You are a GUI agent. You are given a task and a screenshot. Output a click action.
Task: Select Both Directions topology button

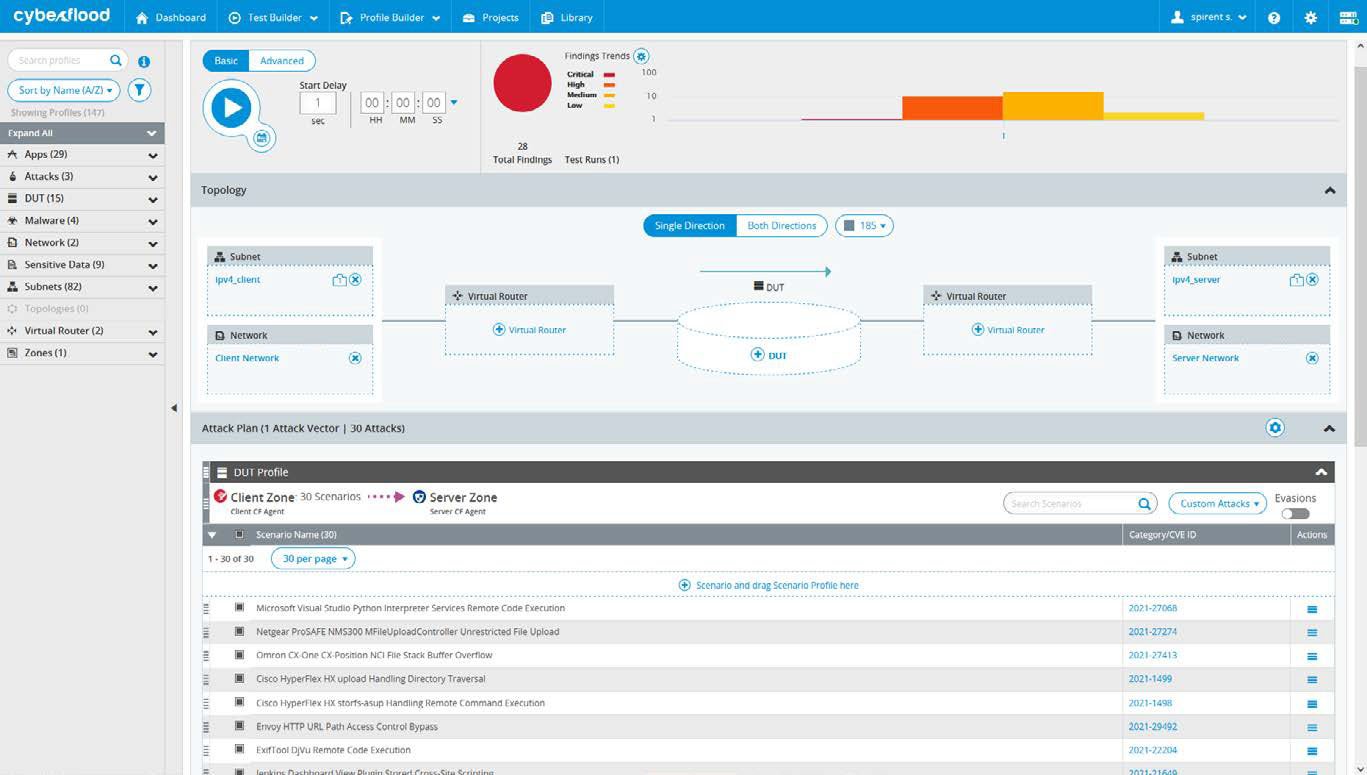(781, 226)
